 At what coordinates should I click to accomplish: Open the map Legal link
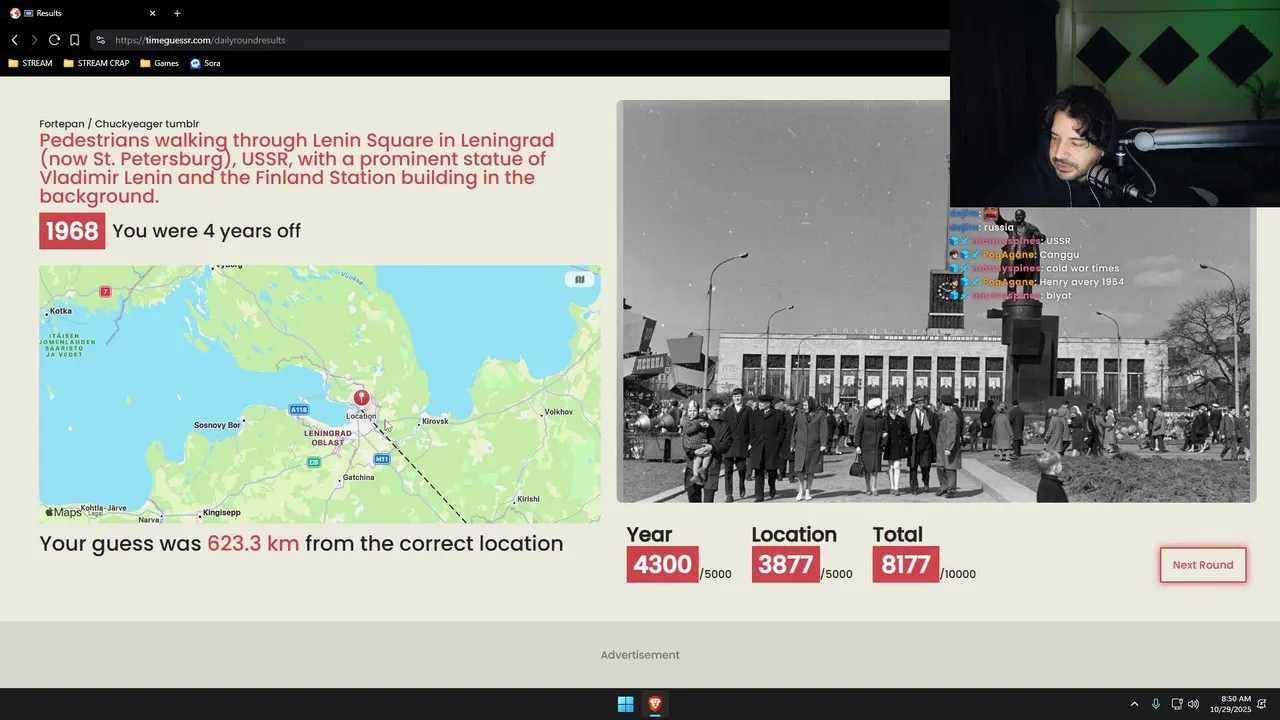[93, 514]
